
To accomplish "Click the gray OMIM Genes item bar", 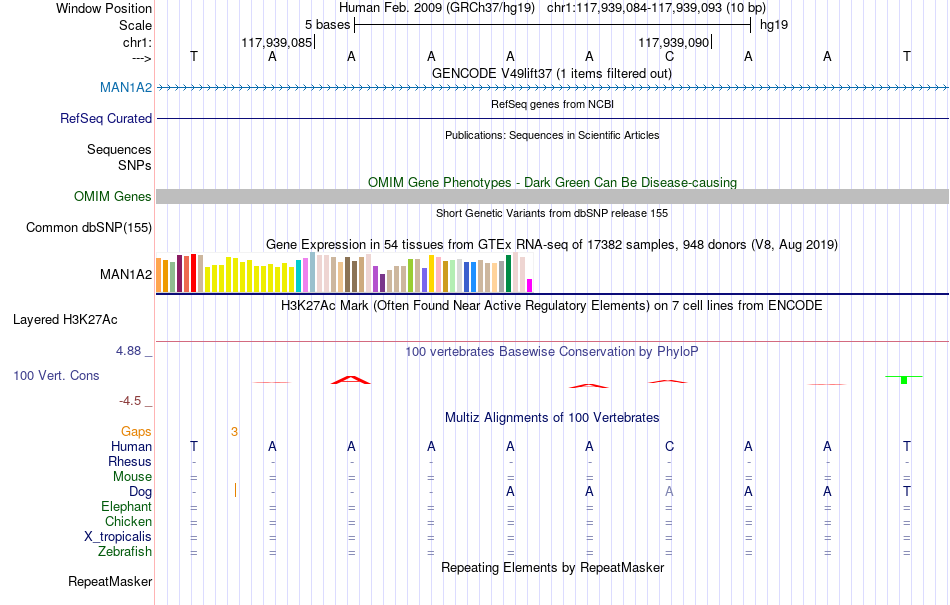I will pyautogui.click(x=553, y=196).
